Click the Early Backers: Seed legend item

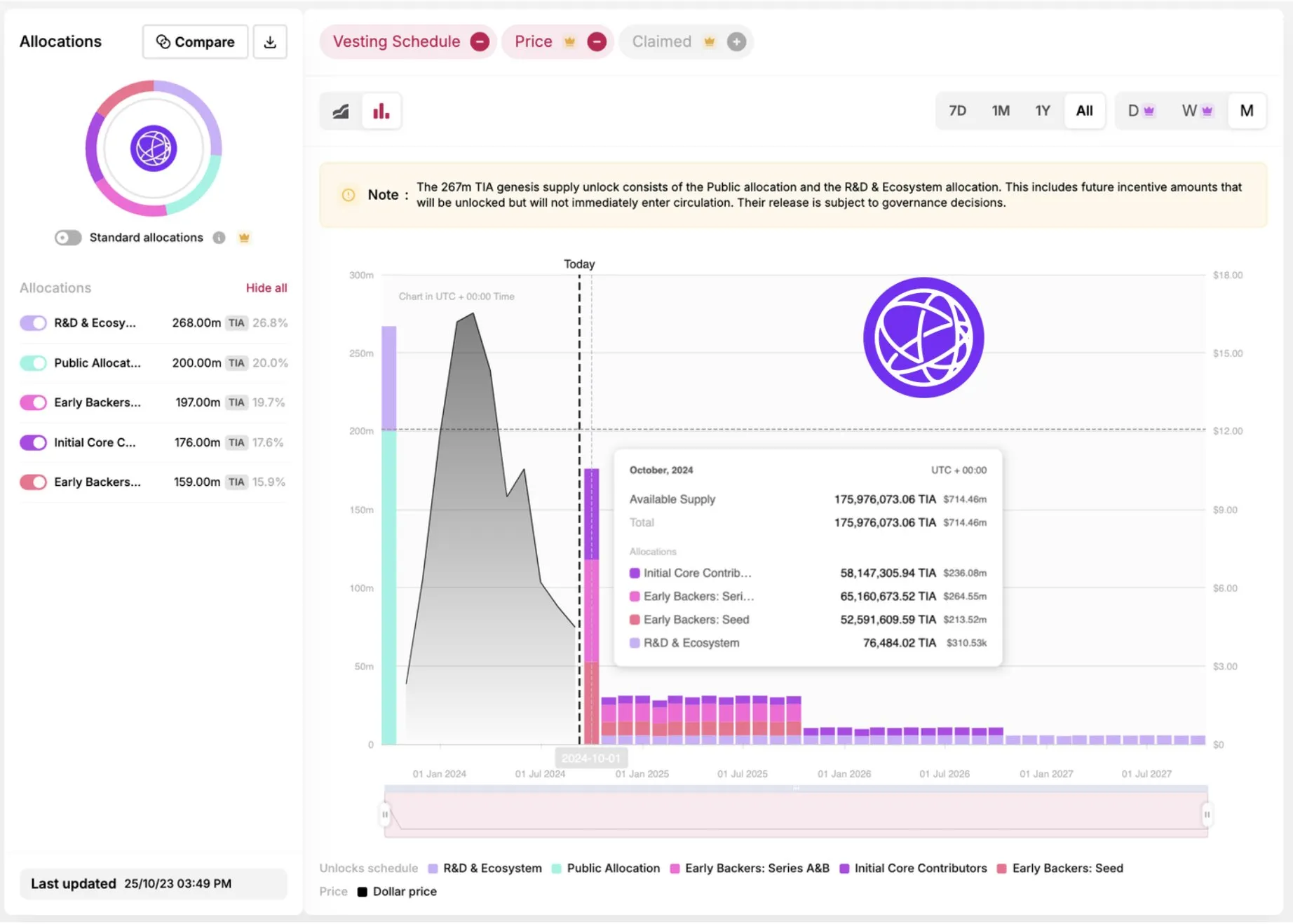[x=1061, y=868]
